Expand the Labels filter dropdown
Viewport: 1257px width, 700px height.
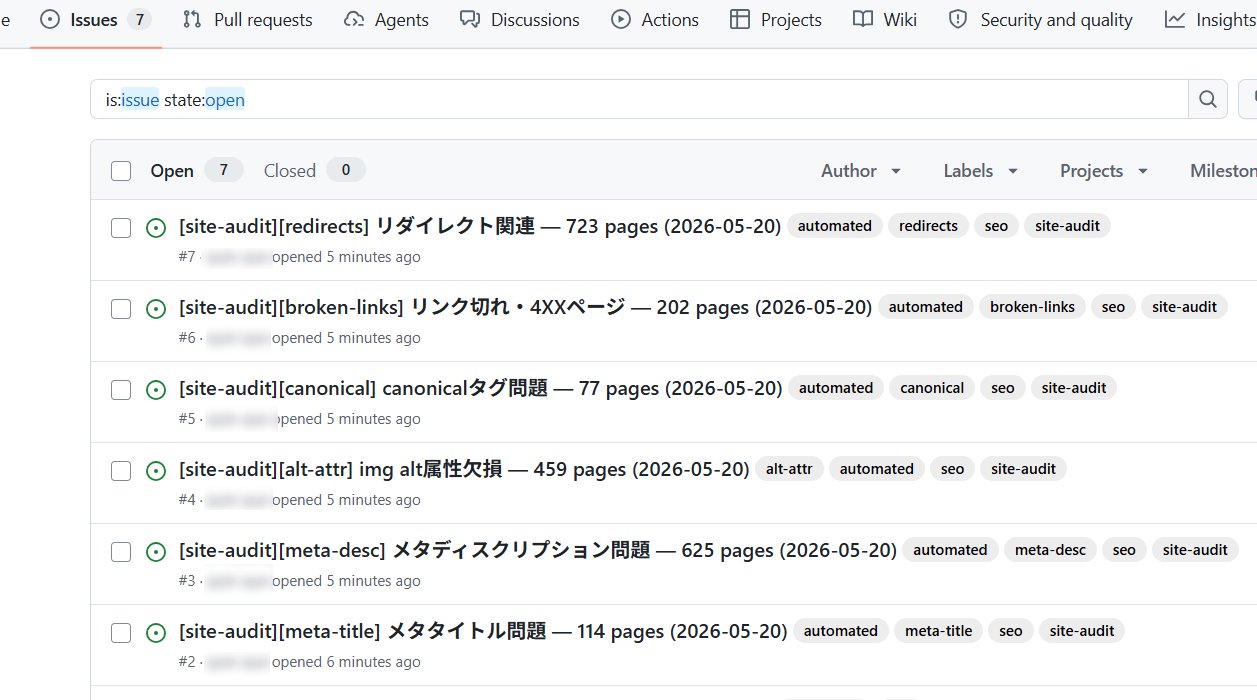click(980, 171)
